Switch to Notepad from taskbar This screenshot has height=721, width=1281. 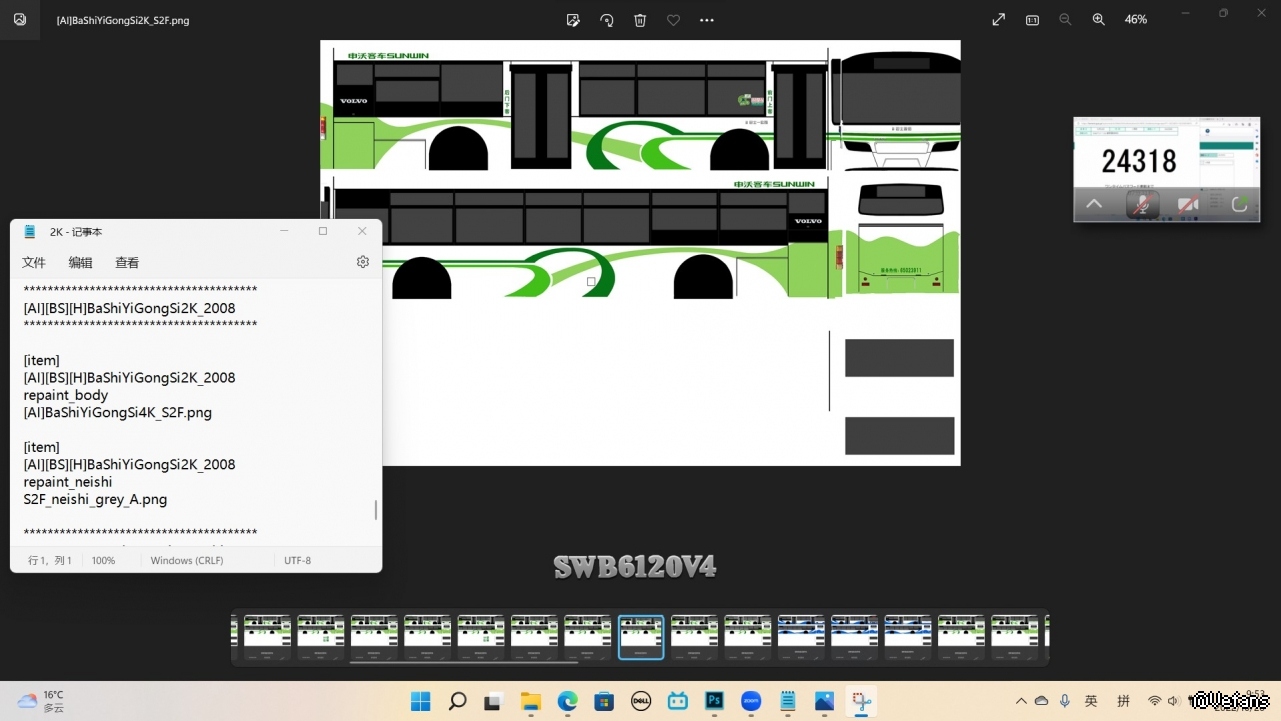(x=788, y=701)
